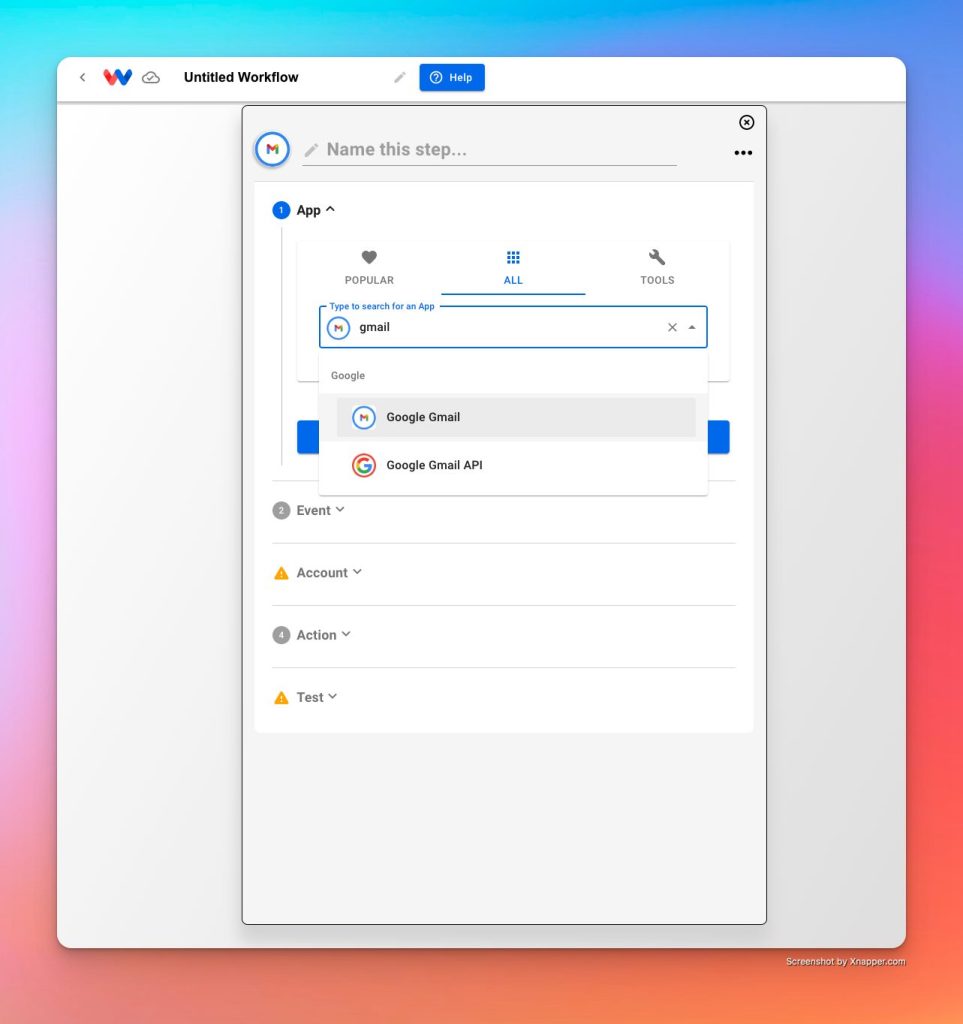The image size is (963, 1024).
Task: Click the app search field containing gmail
Action: [x=513, y=327]
